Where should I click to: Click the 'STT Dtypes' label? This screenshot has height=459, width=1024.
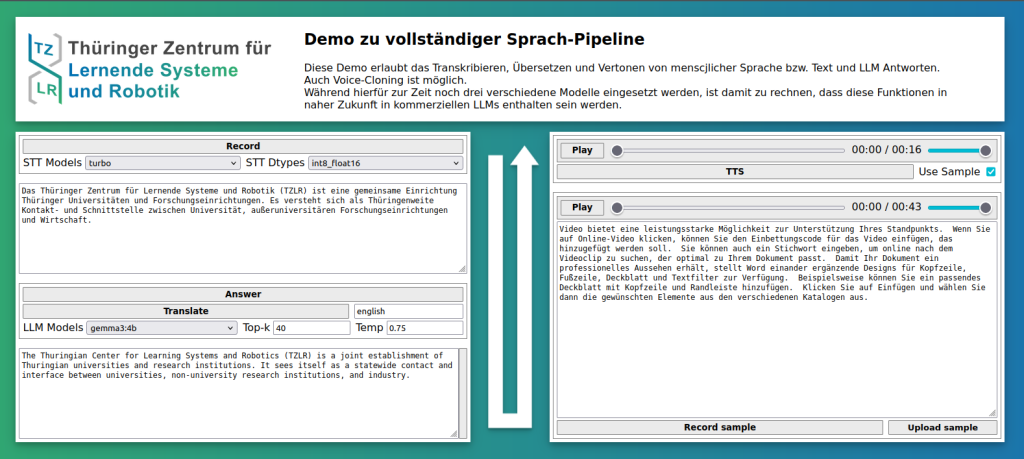pyautogui.click(x=275, y=163)
